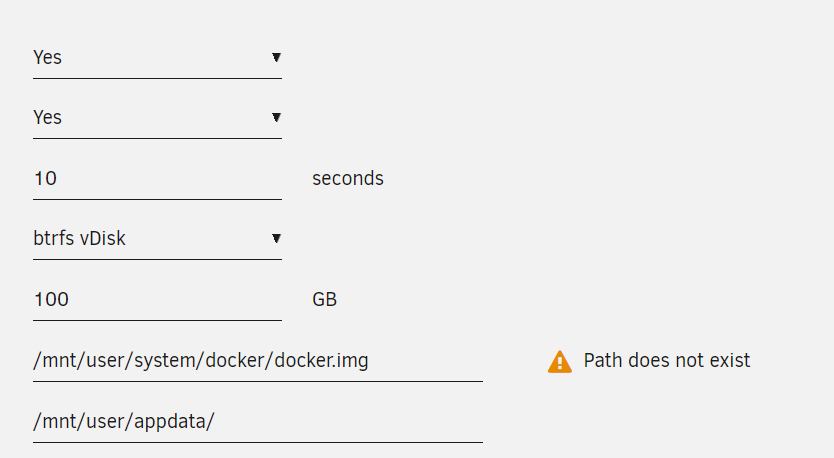Open the btrfs vDisk dropdown arrow

point(276,238)
